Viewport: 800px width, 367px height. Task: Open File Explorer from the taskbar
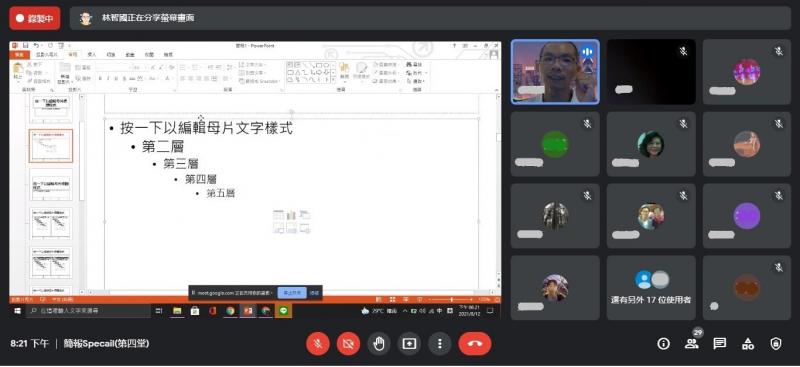coord(177,310)
